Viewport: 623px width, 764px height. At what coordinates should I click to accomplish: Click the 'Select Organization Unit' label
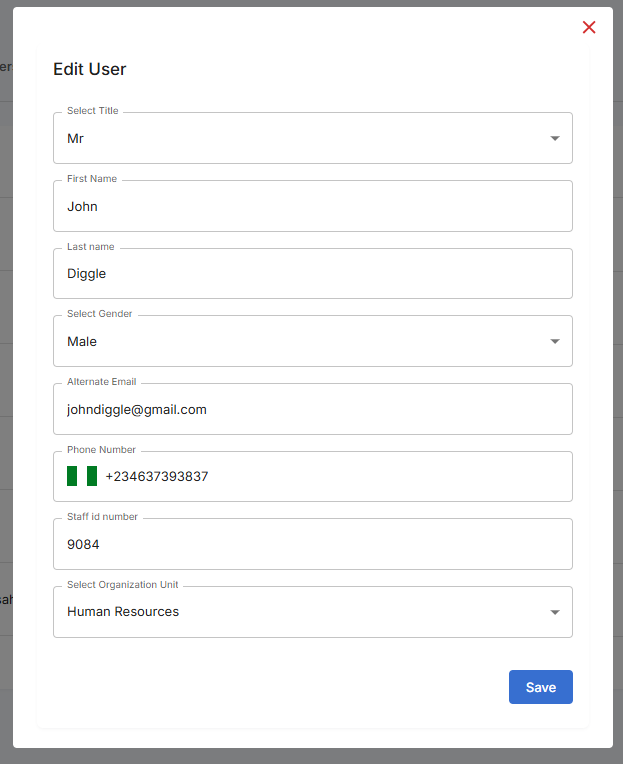pyautogui.click(x=122, y=585)
